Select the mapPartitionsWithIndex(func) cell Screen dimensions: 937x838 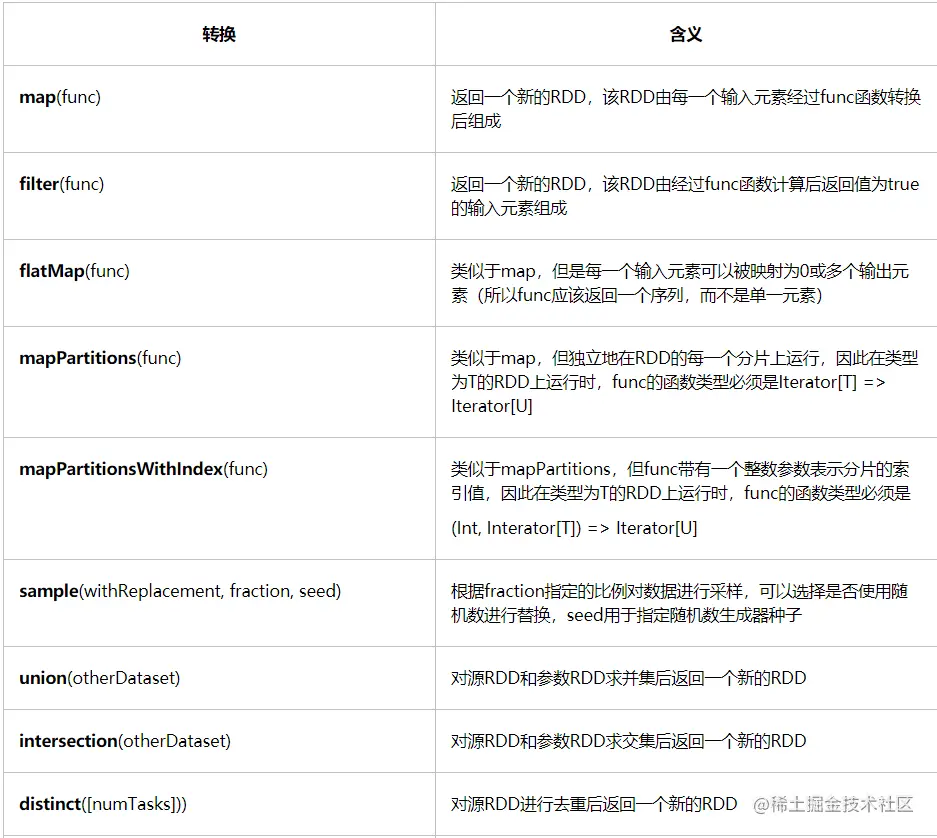tap(219, 498)
